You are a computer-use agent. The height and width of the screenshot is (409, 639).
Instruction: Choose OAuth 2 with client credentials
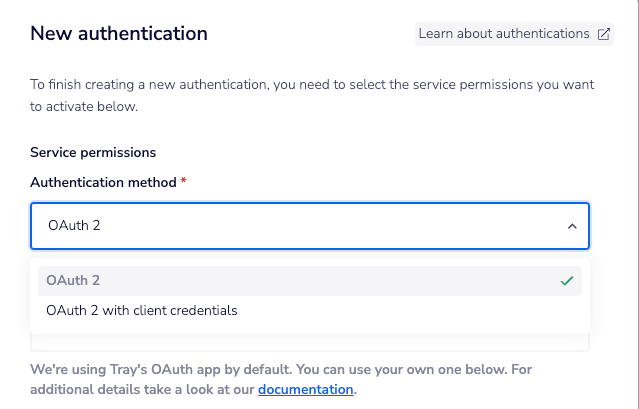[142, 310]
